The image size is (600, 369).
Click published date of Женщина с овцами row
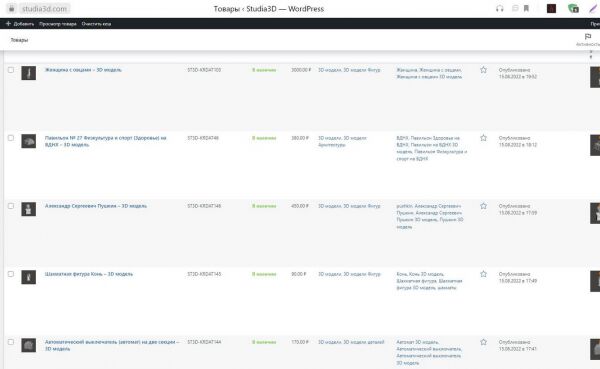518,73
